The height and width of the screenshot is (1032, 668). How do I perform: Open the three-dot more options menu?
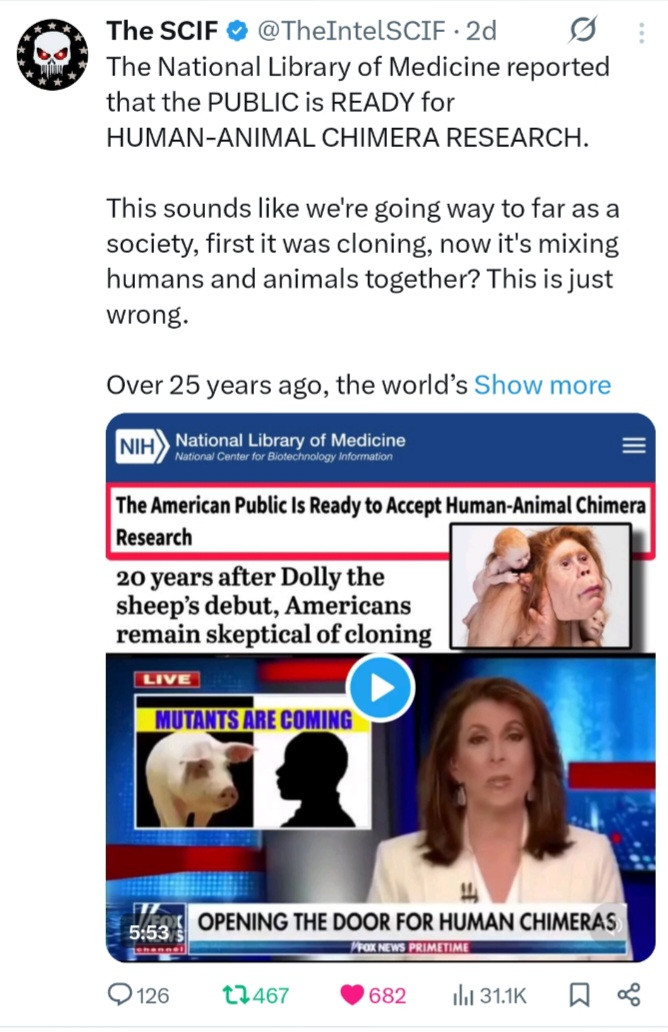pyautogui.click(x=641, y=33)
